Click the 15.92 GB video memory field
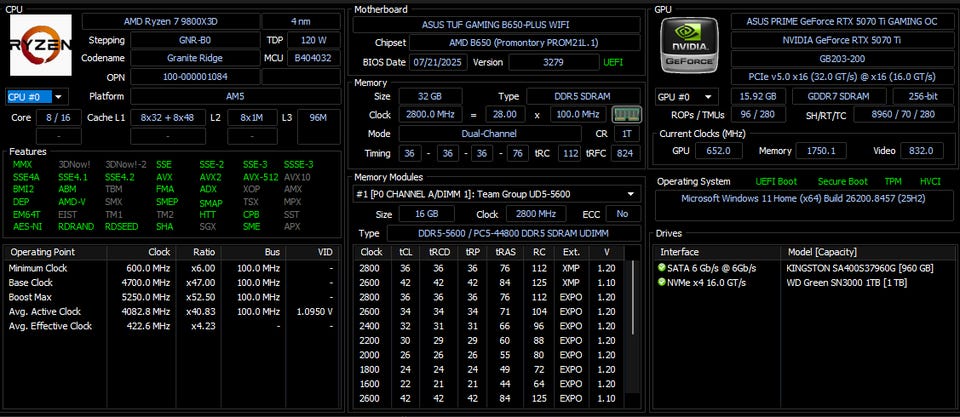The image size is (960, 417). click(759, 97)
